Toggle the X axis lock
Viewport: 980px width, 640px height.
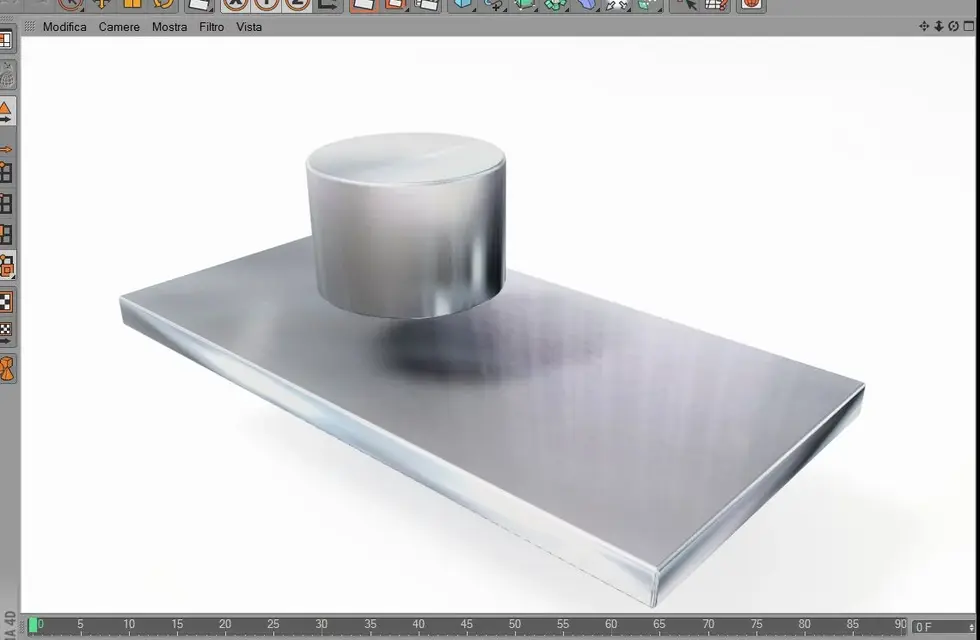[x=235, y=4]
